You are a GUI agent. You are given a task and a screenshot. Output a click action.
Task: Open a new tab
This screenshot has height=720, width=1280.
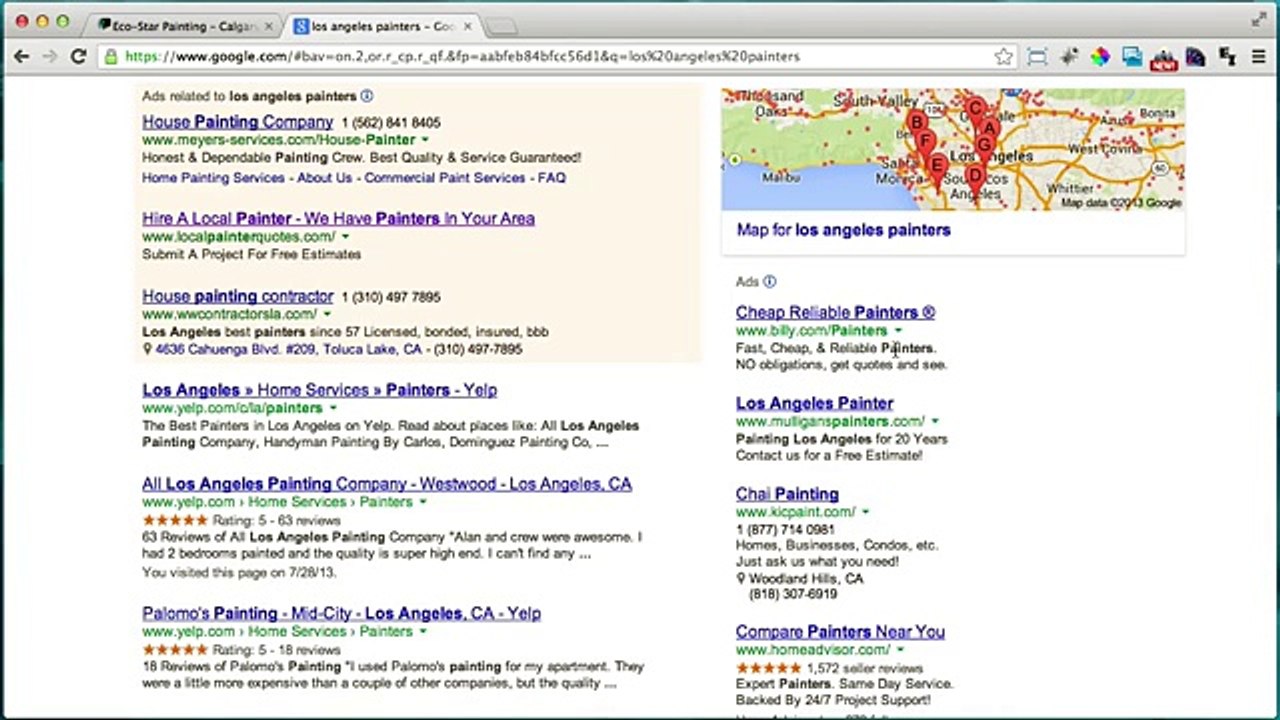pyautogui.click(x=502, y=26)
